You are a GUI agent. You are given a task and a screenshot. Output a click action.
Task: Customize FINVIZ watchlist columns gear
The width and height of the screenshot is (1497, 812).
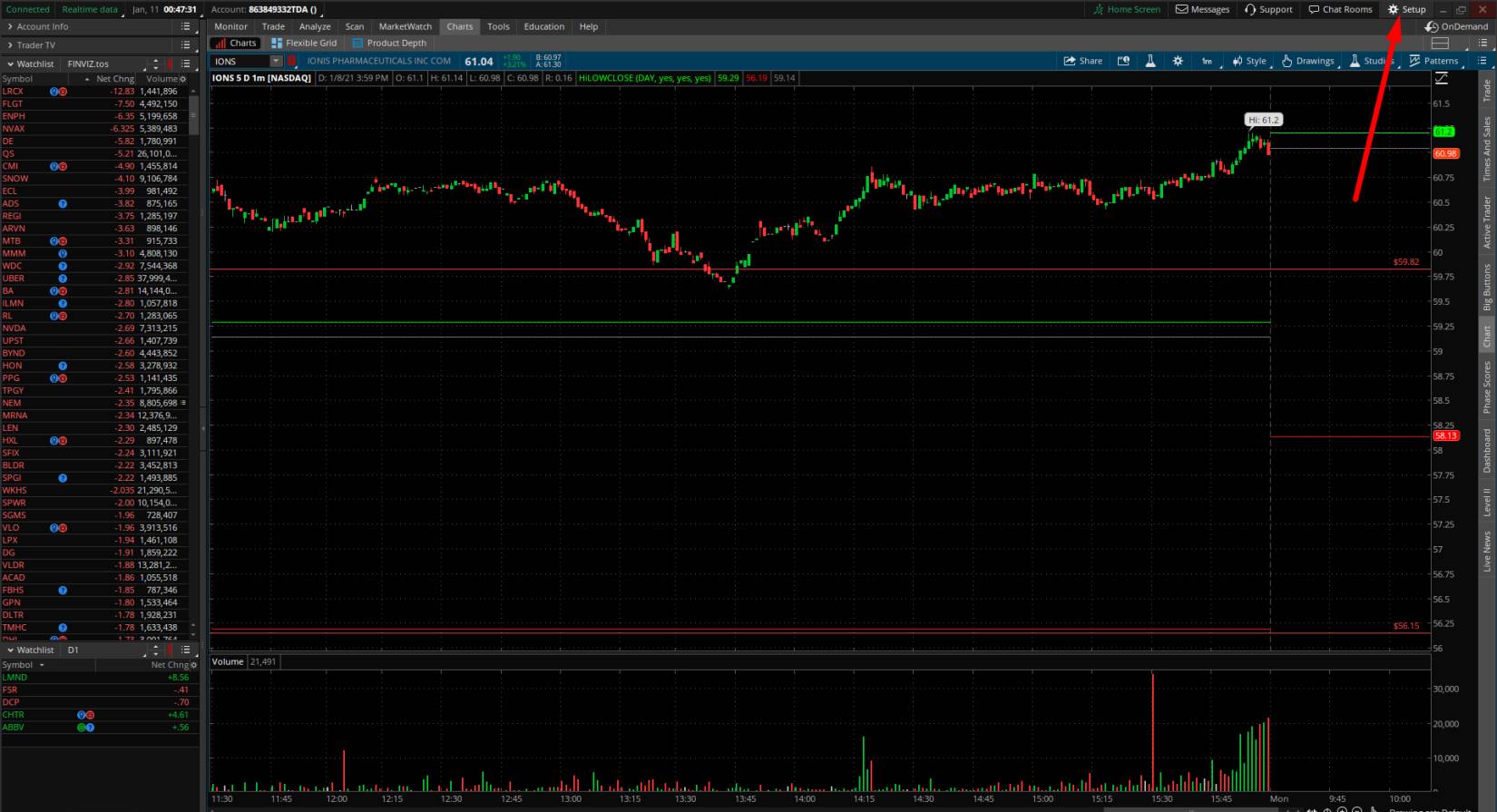pos(182,79)
